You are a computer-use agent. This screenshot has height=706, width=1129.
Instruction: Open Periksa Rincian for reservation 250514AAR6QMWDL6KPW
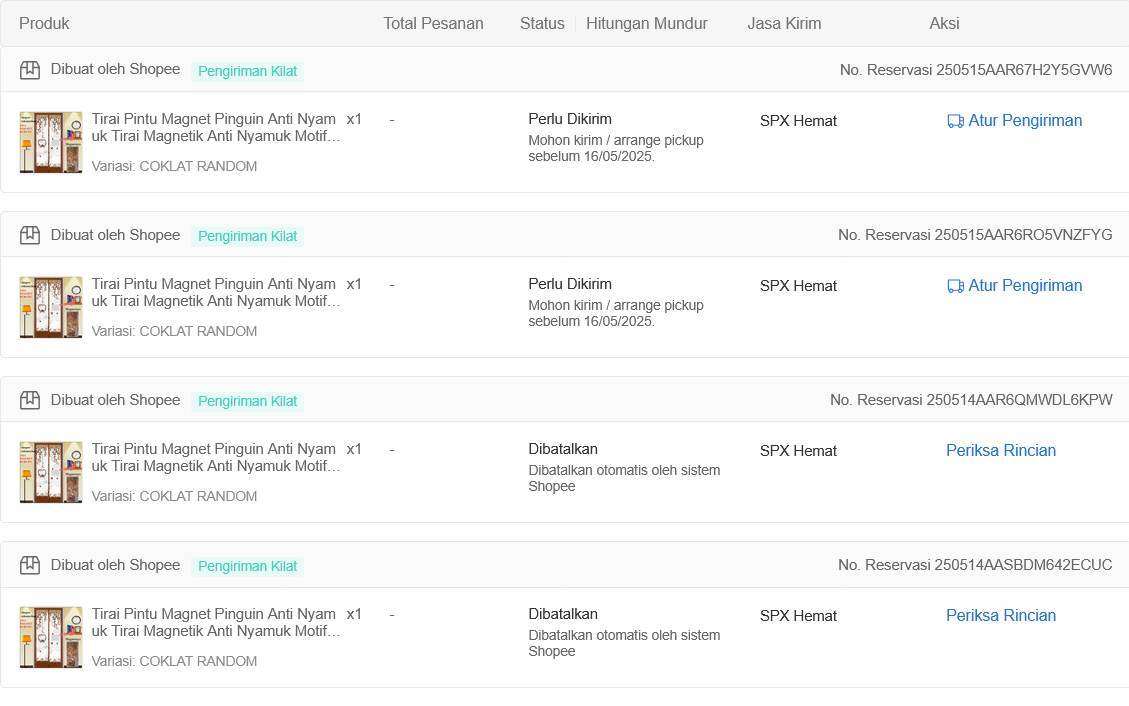[1001, 451]
